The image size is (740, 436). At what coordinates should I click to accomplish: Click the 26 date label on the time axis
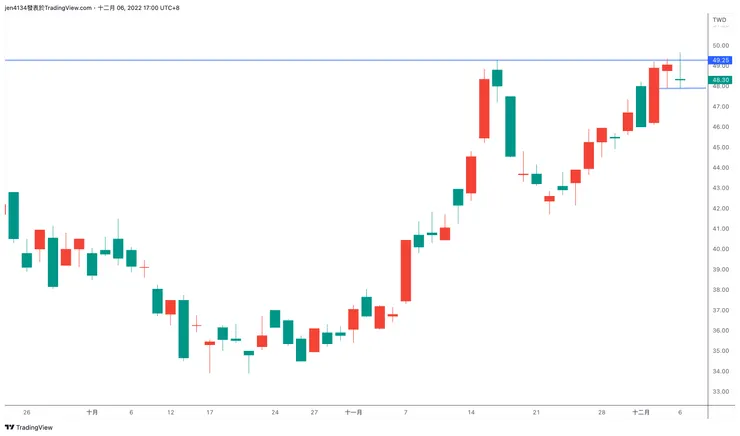[27, 411]
